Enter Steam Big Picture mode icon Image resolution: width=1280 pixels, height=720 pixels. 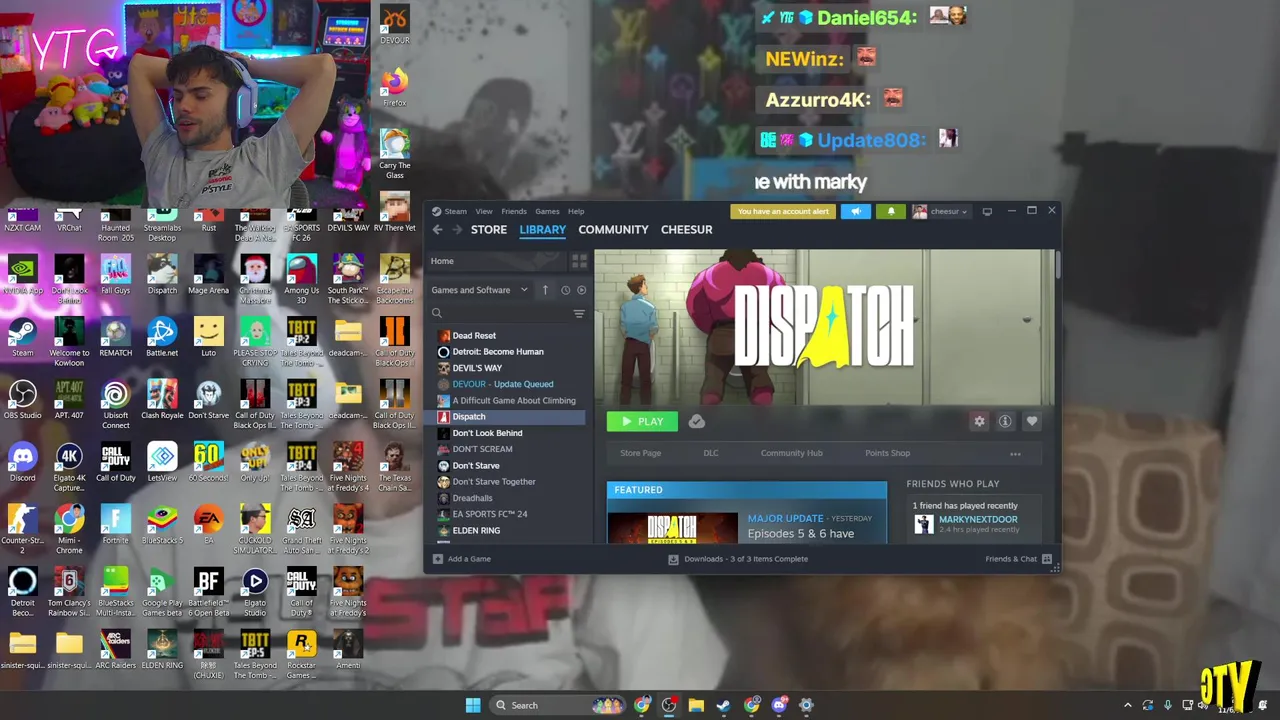tap(987, 211)
